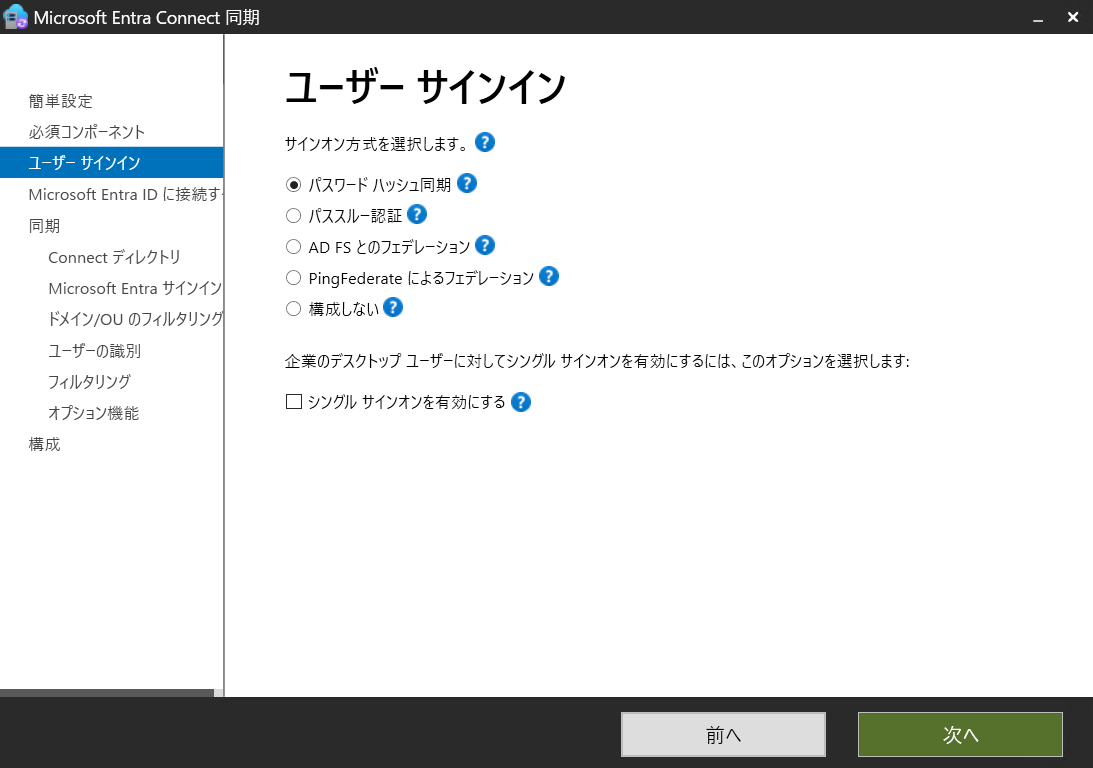Viewport: 1093px width, 768px height.
Task: Open help for PingFederate によるフェデレーション
Action: coord(549,276)
